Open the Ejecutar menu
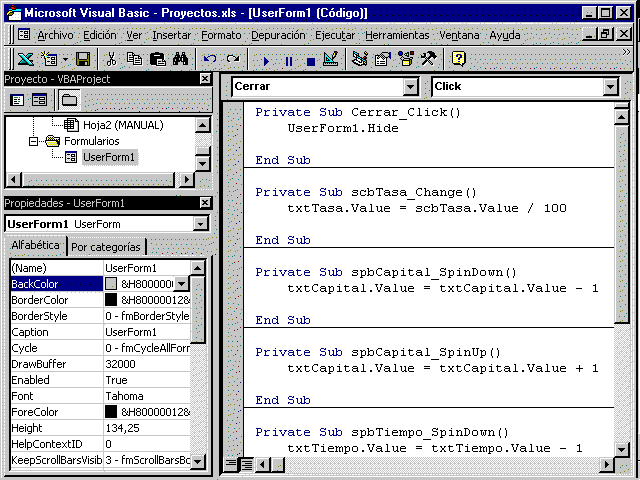 [x=335, y=36]
